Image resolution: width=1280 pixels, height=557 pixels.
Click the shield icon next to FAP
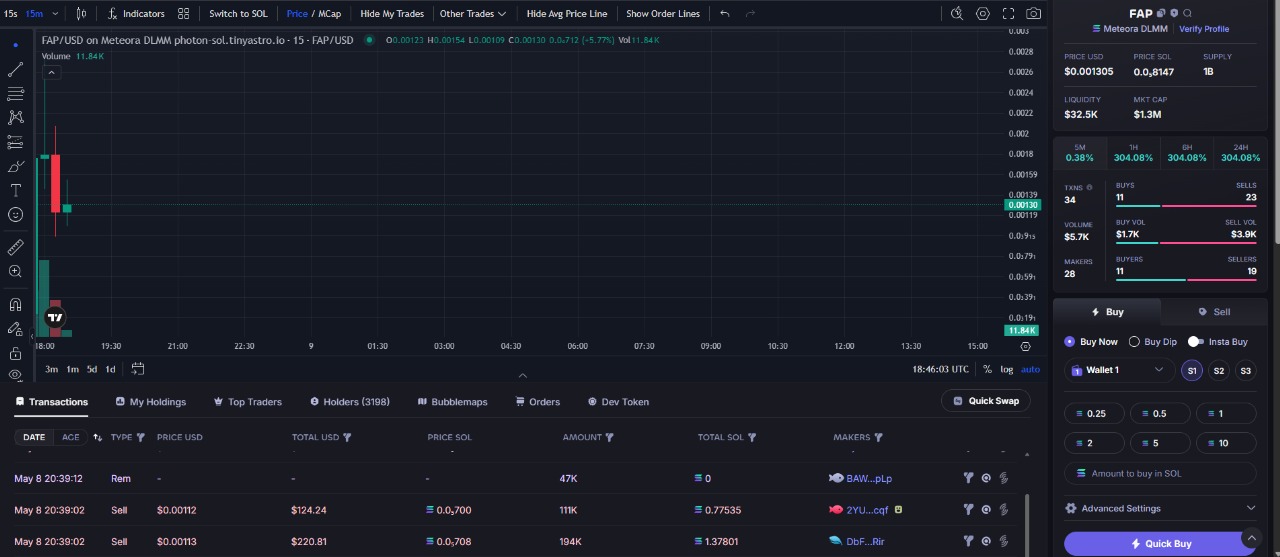pos(1174,13)
